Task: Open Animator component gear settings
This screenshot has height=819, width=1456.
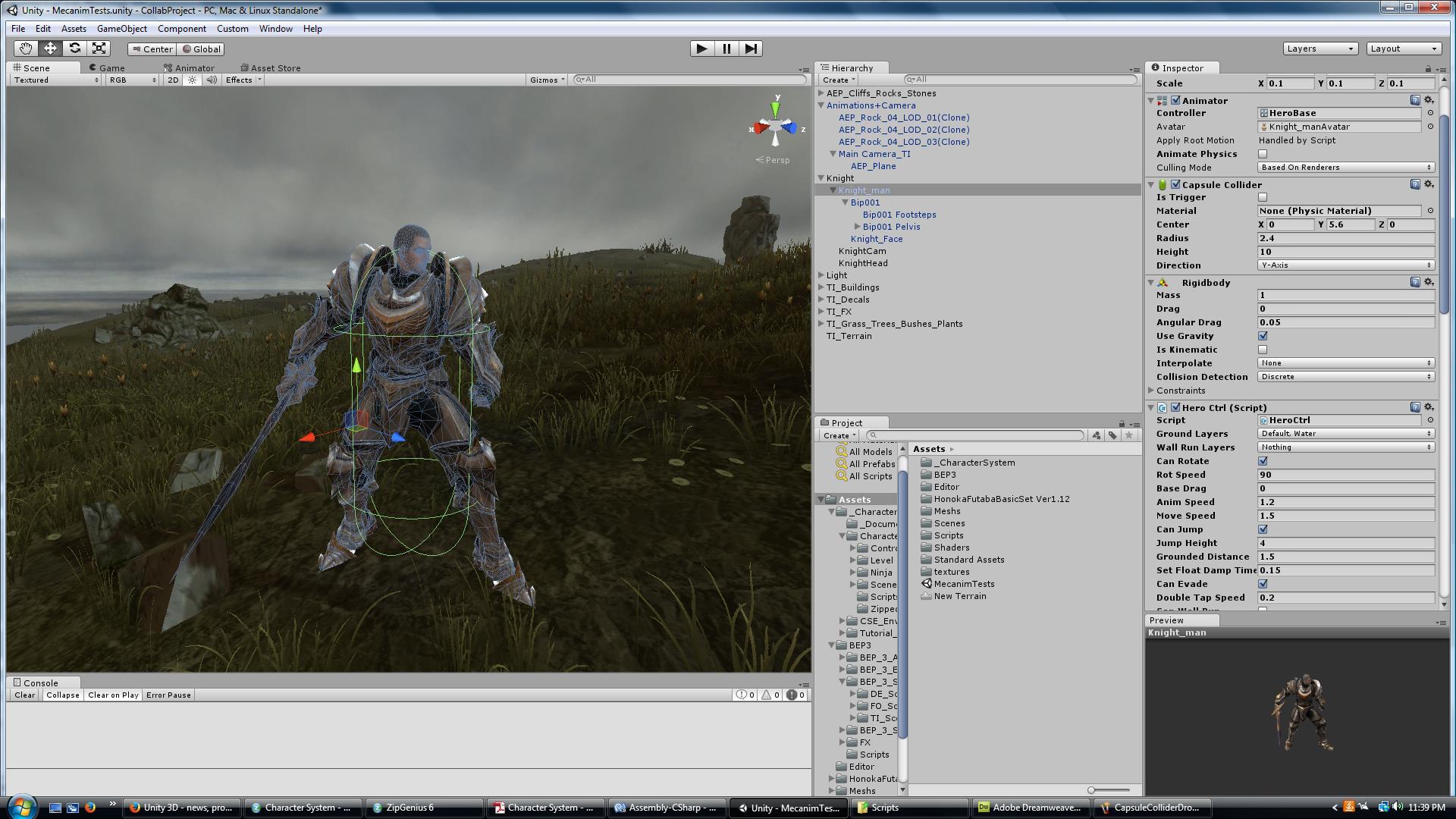Action: click(1429, 100)
